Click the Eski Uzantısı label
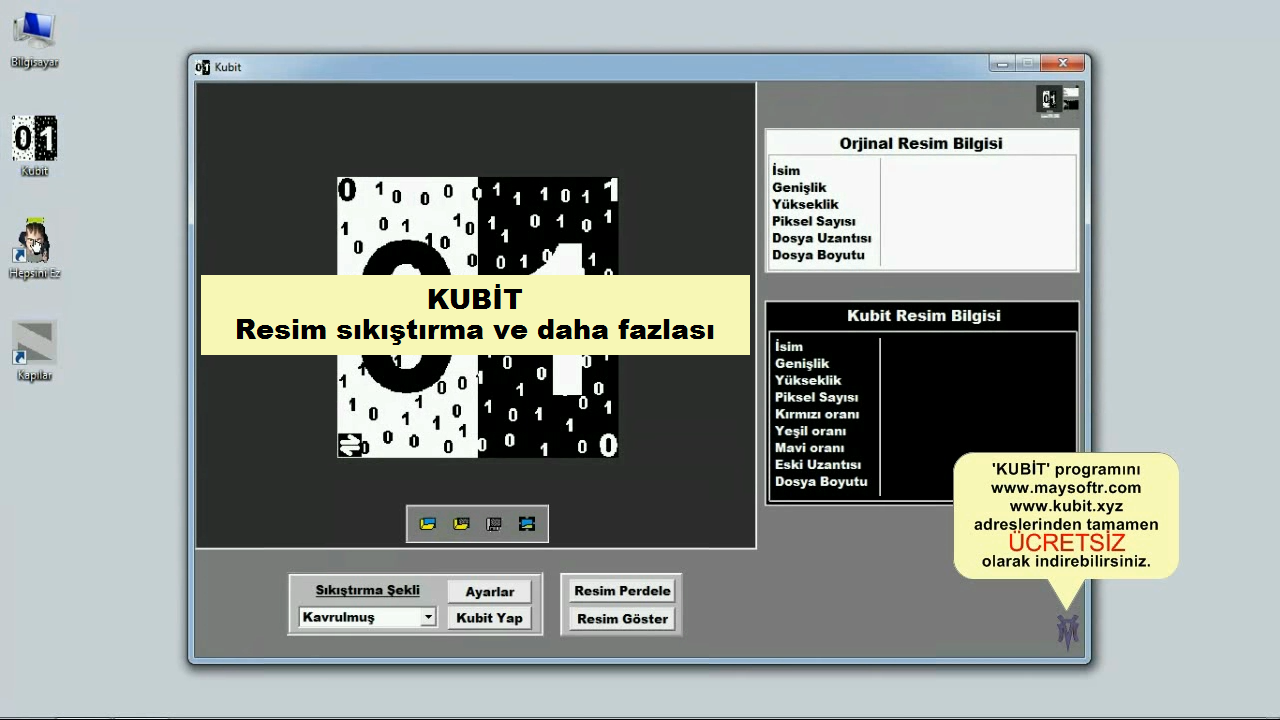1280x720 pixels. coord(818,465)
